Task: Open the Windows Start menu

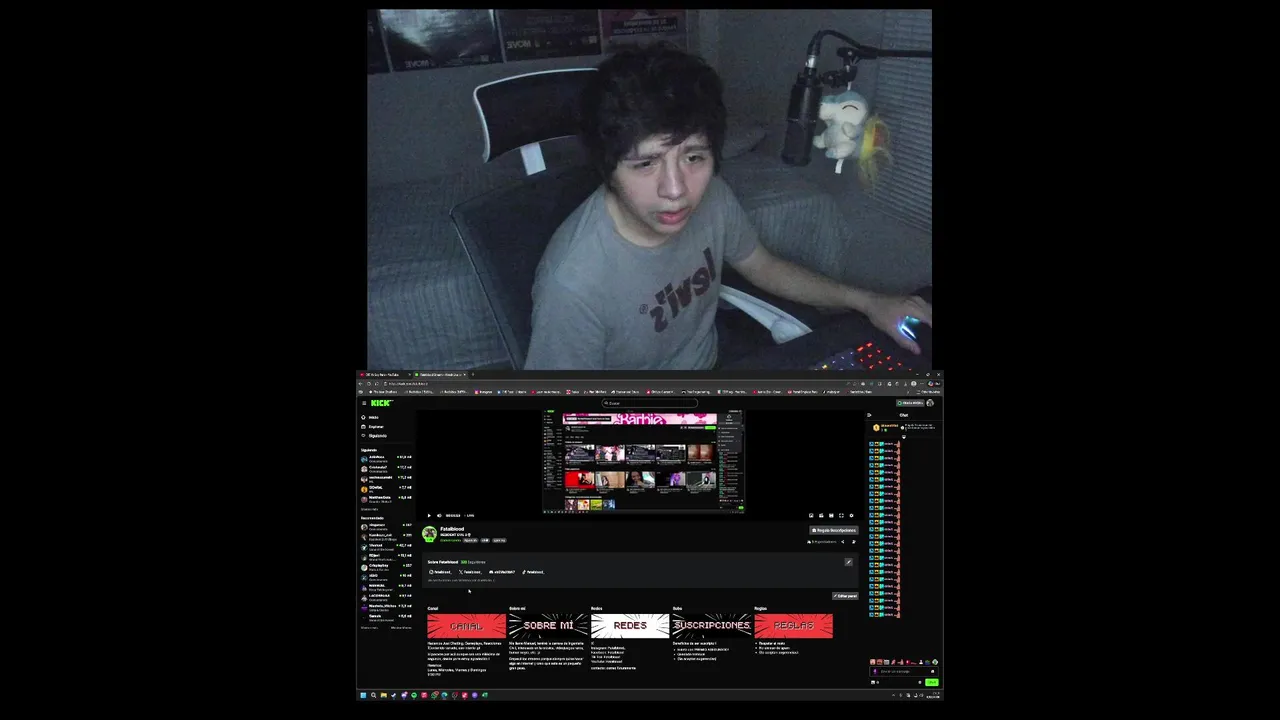Action: point(363,695)
